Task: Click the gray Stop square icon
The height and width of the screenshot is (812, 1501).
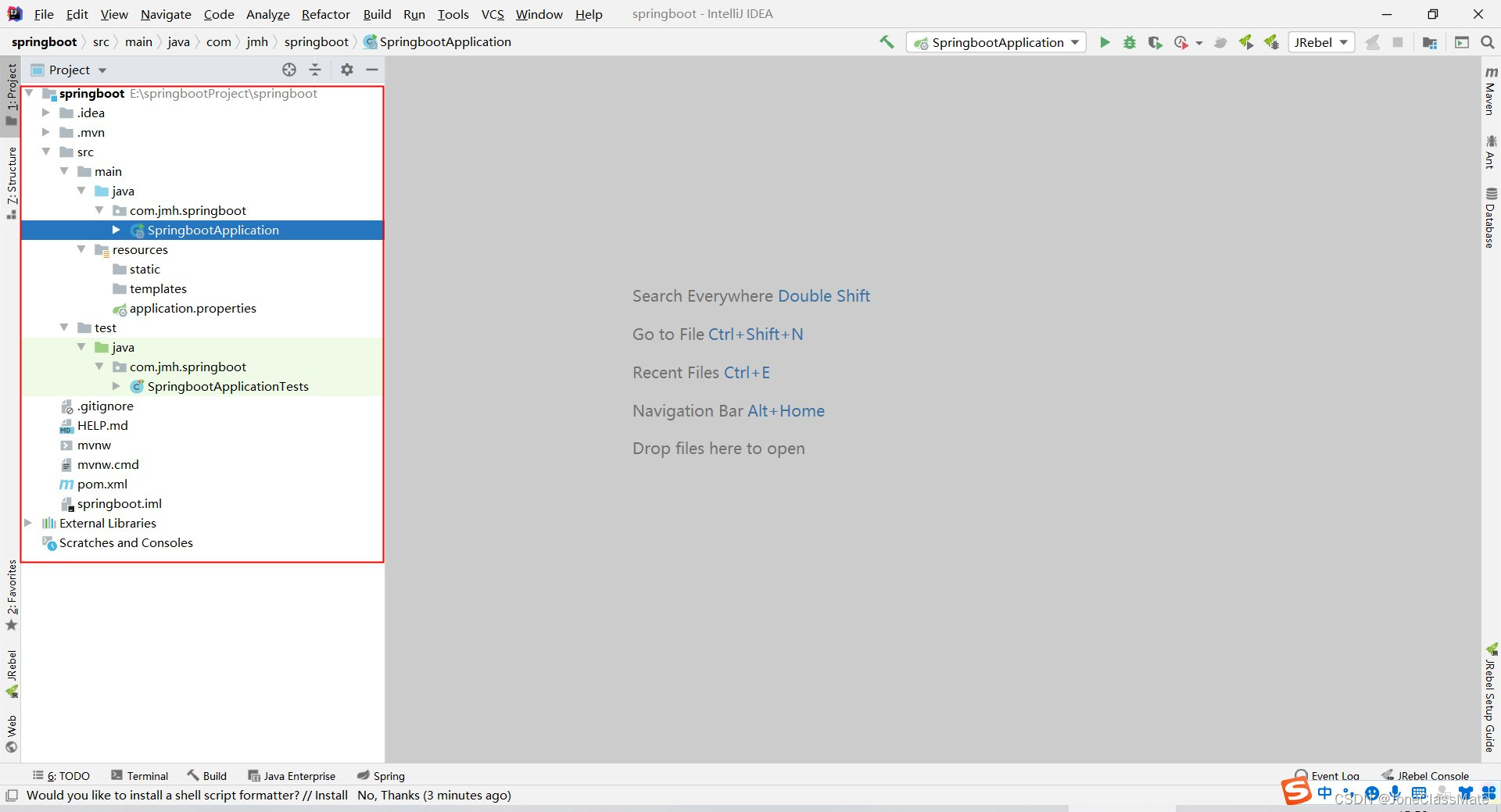Action: (x=1398, y=42)
